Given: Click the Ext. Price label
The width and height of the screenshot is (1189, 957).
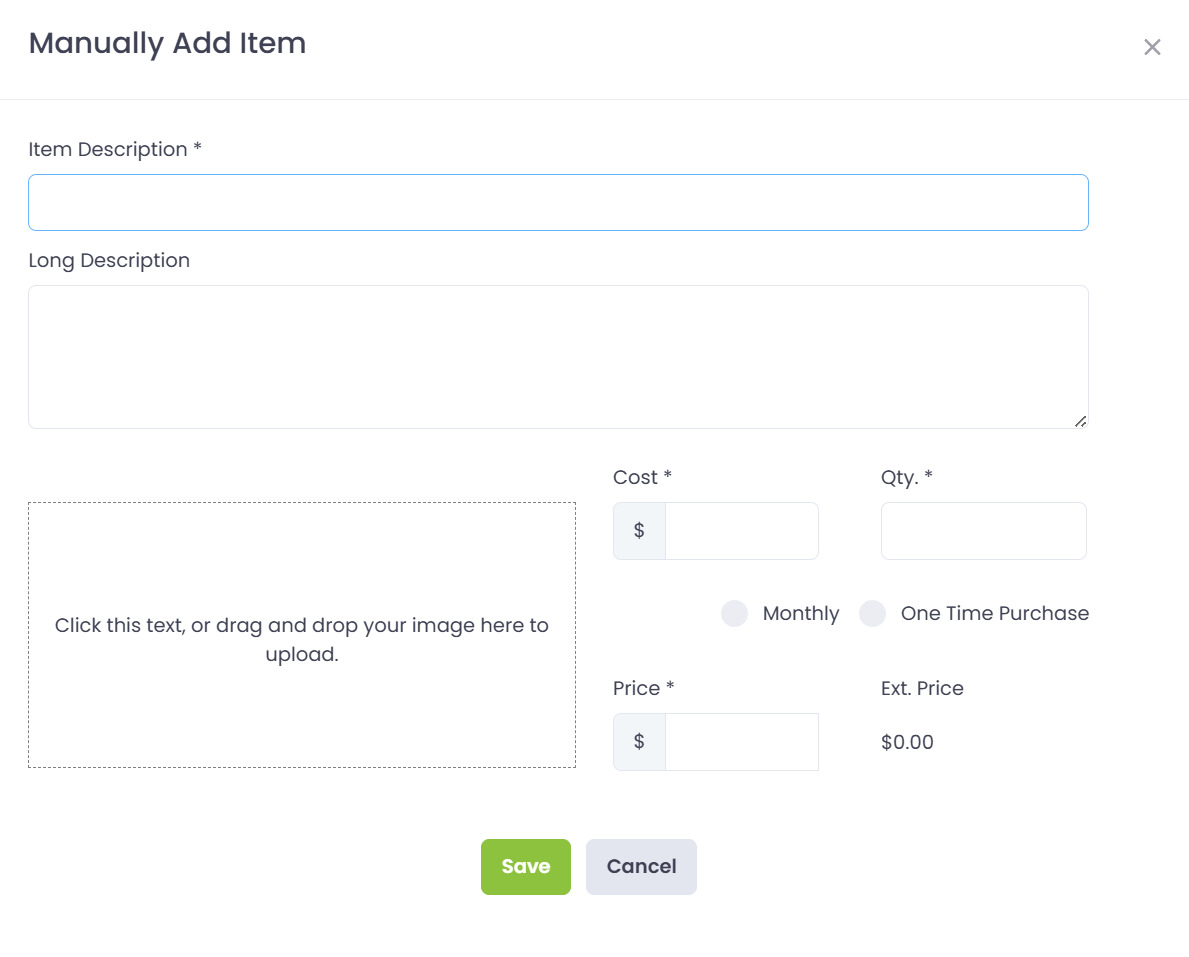Looking at the screenshot, I should 922,688.
